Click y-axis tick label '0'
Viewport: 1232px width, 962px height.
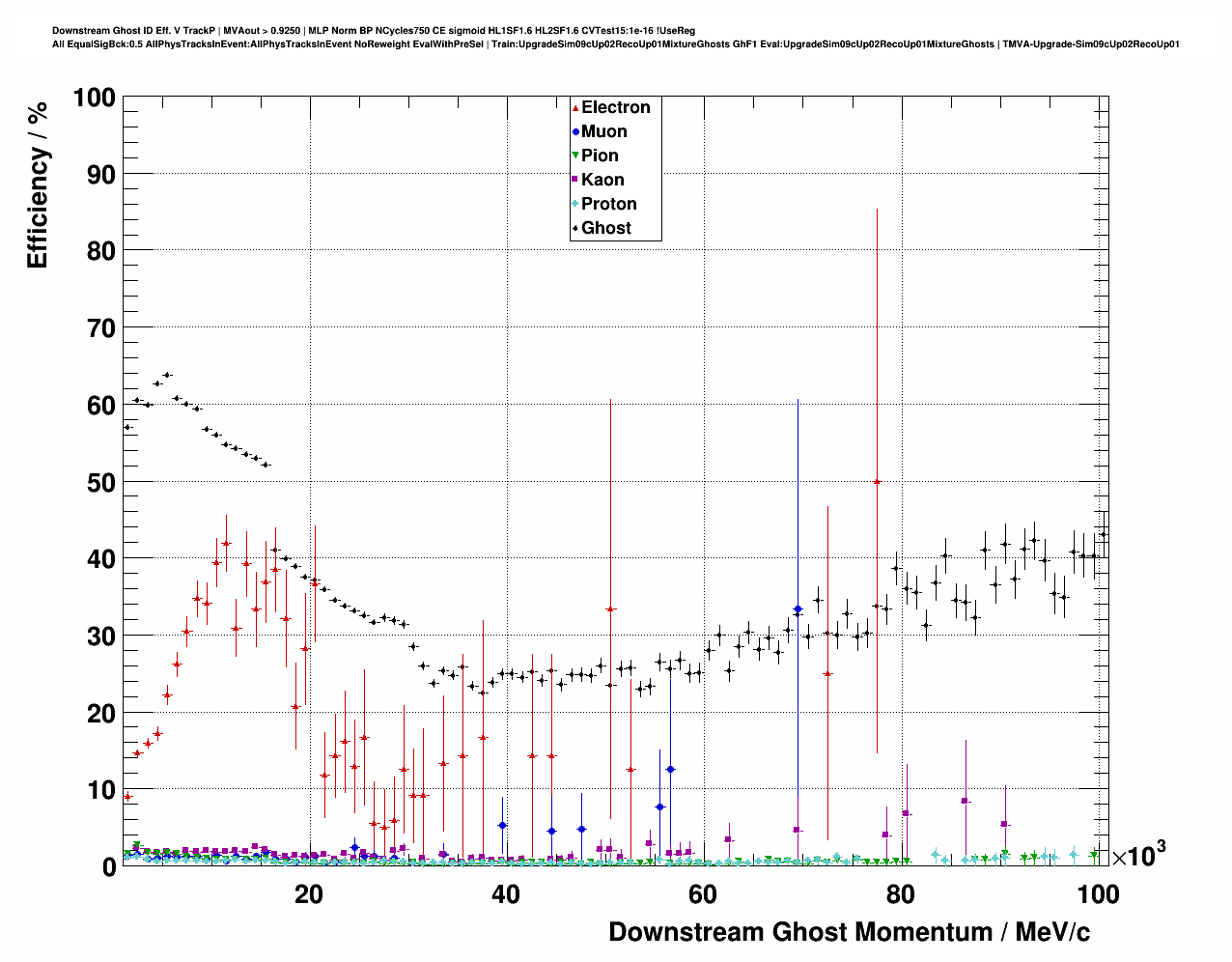coord(109,867)
